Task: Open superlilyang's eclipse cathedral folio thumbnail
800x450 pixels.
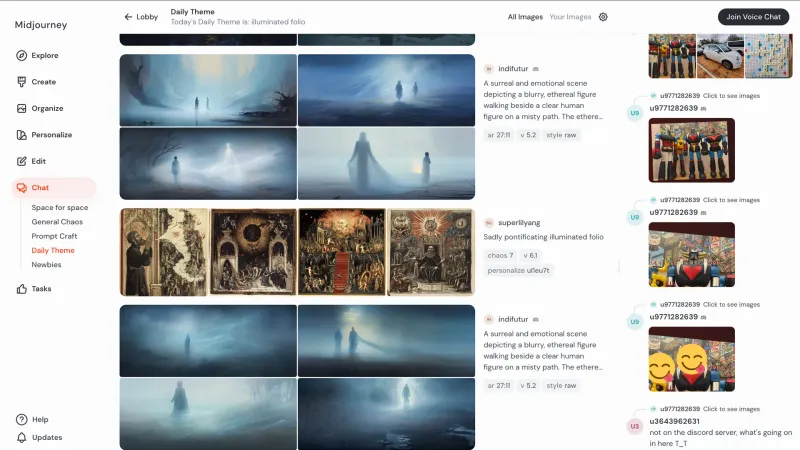Action: pyautogui.click(x=253, y=252)
